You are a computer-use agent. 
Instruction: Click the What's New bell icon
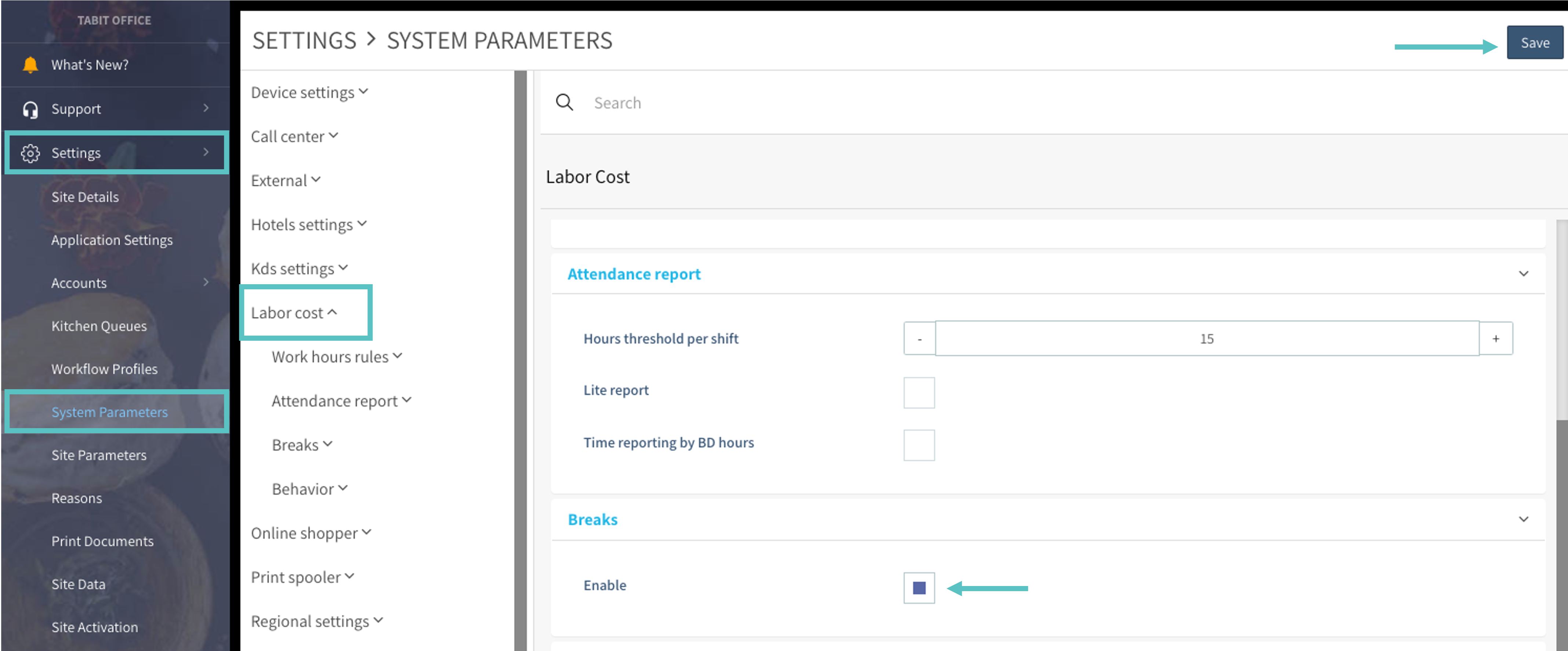pos(30,65)
